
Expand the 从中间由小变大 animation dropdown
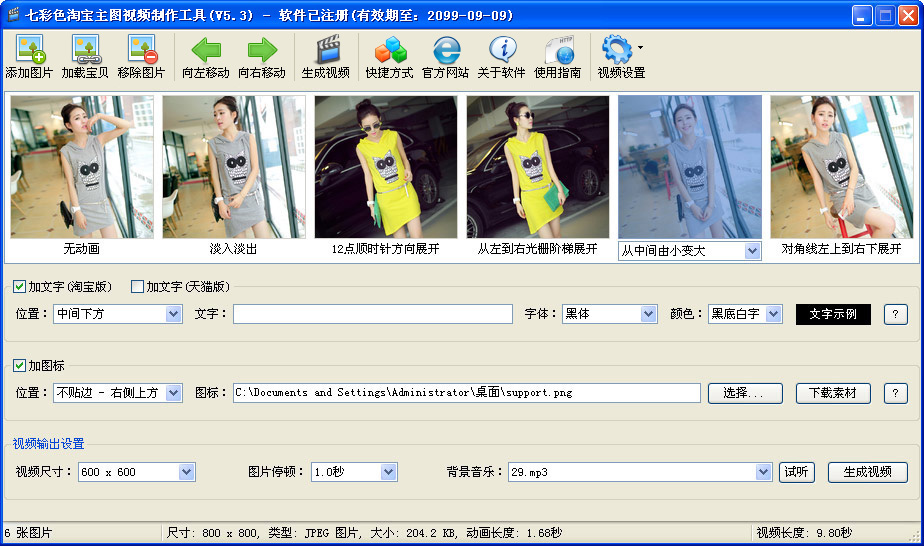(752, 251)
